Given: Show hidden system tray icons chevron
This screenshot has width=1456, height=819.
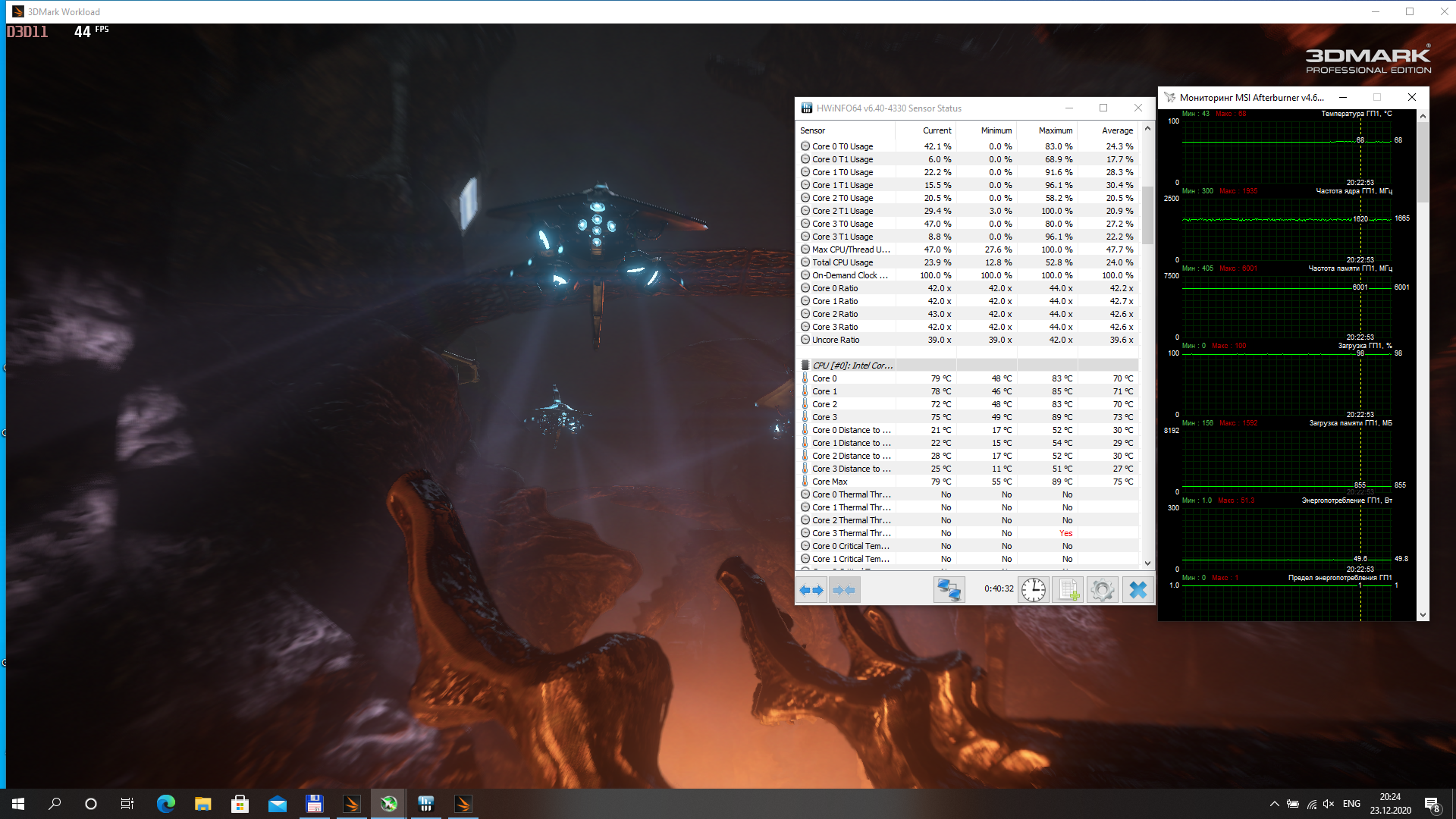Looking at the screenshot, I should coord(1274,804).
